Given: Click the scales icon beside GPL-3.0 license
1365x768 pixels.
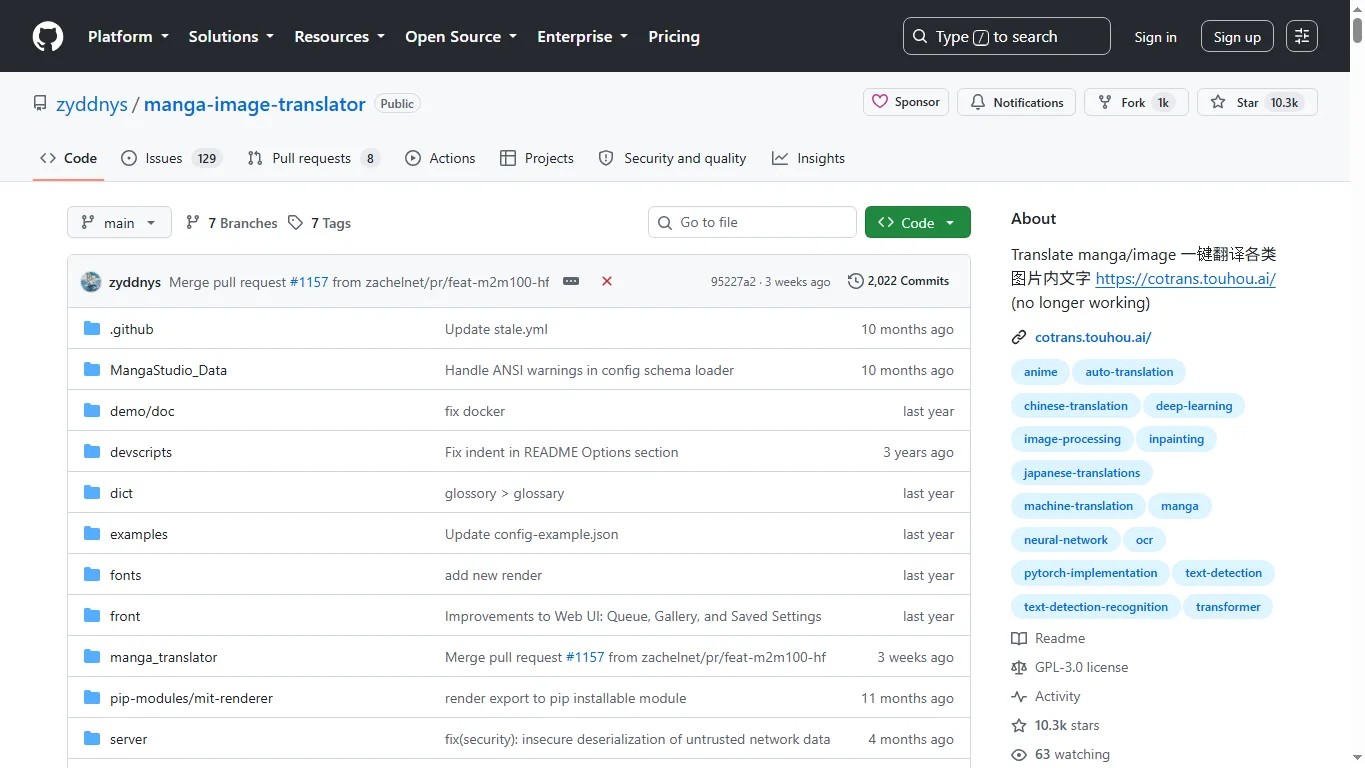Looking at the screenshot, I should point(1019,668).
